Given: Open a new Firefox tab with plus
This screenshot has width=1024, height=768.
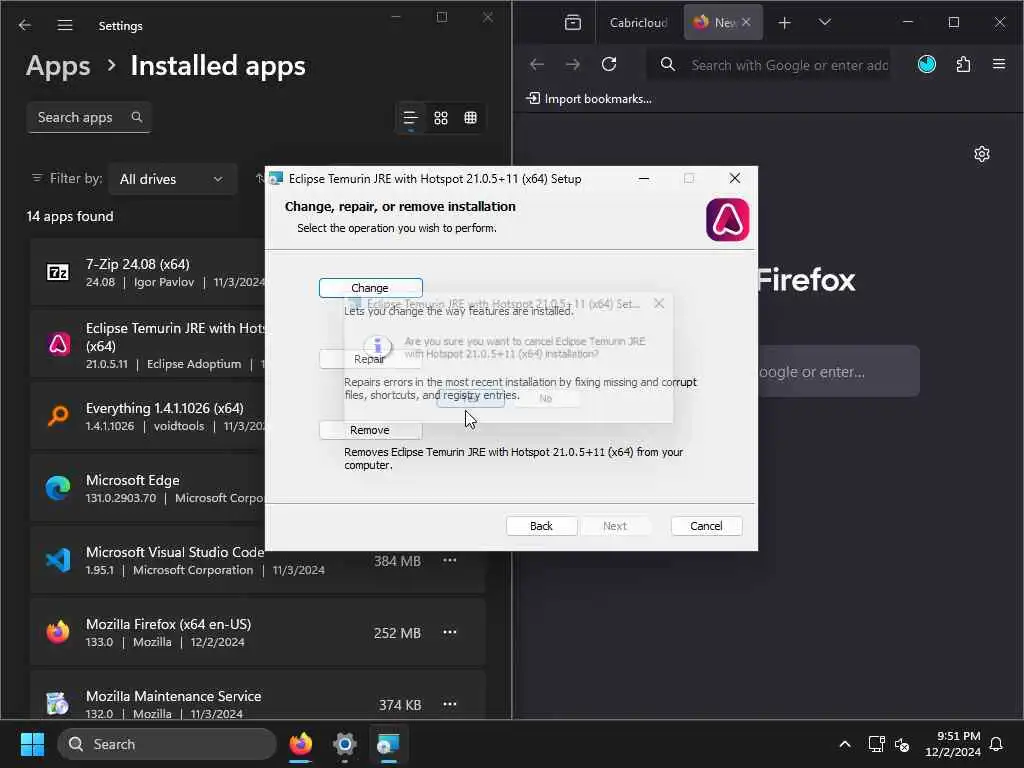Looking at the screenshot, I should click(784, 23).
